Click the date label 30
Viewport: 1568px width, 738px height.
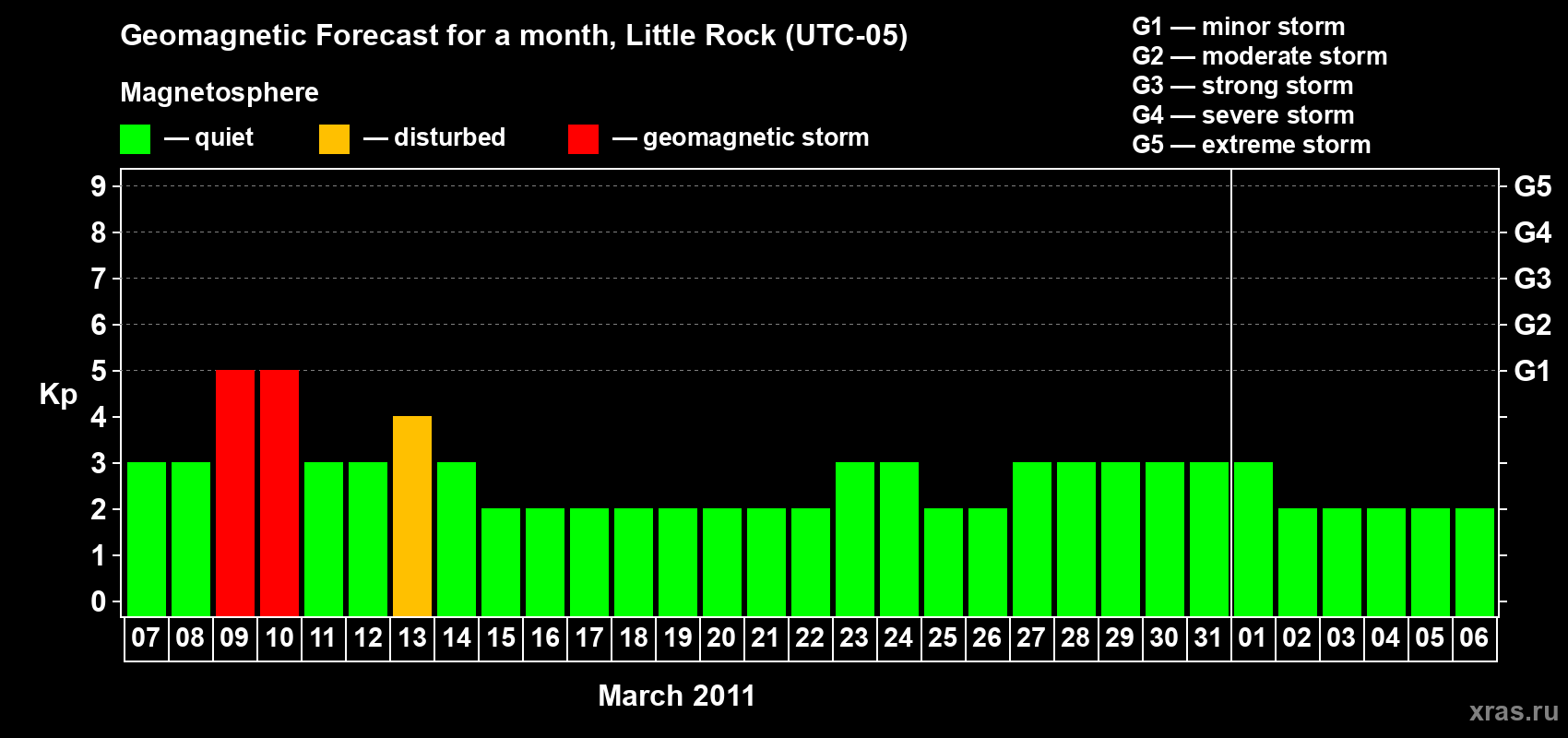pos(1164,638)
